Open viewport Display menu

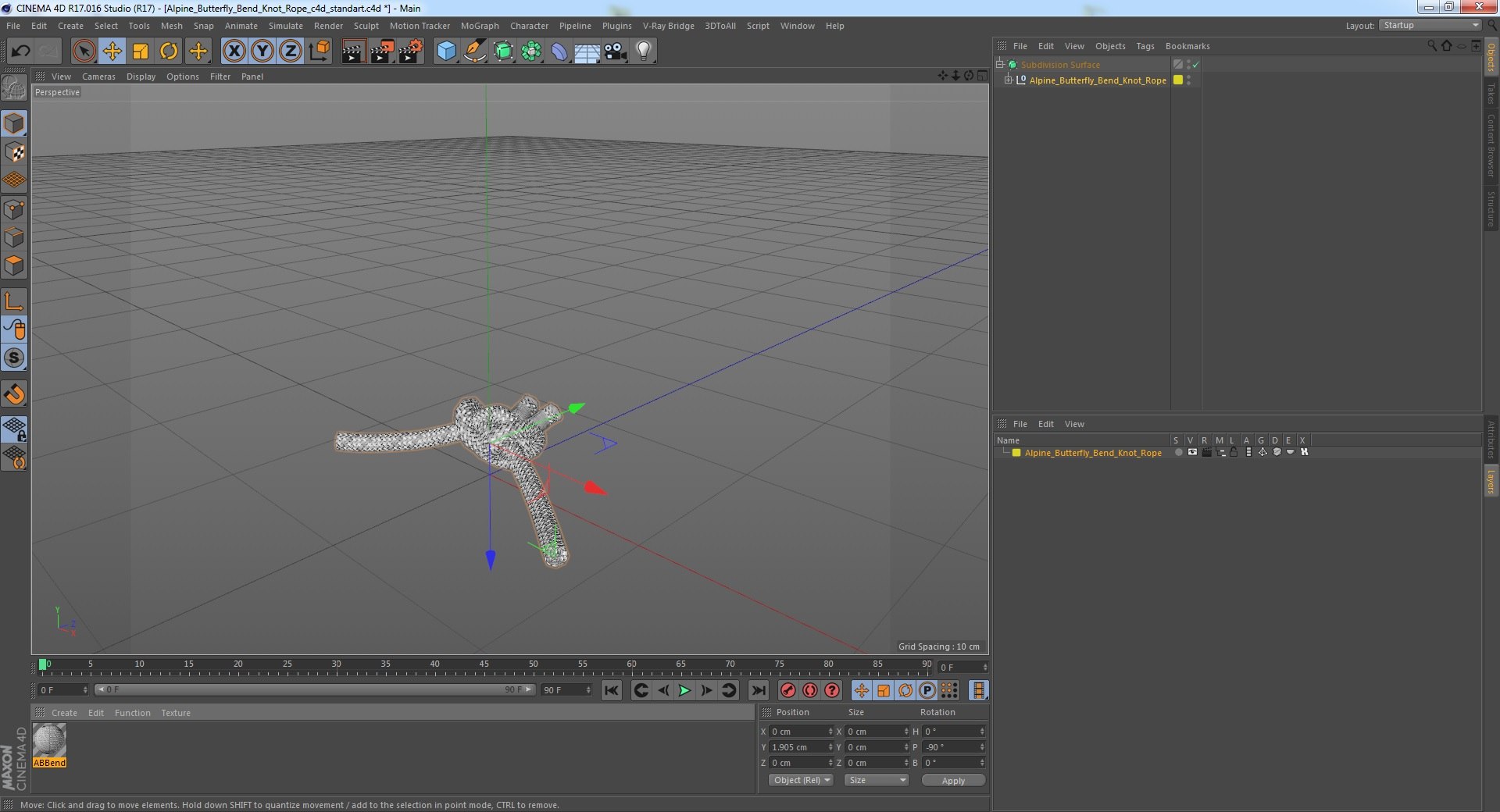coord(141,77)
